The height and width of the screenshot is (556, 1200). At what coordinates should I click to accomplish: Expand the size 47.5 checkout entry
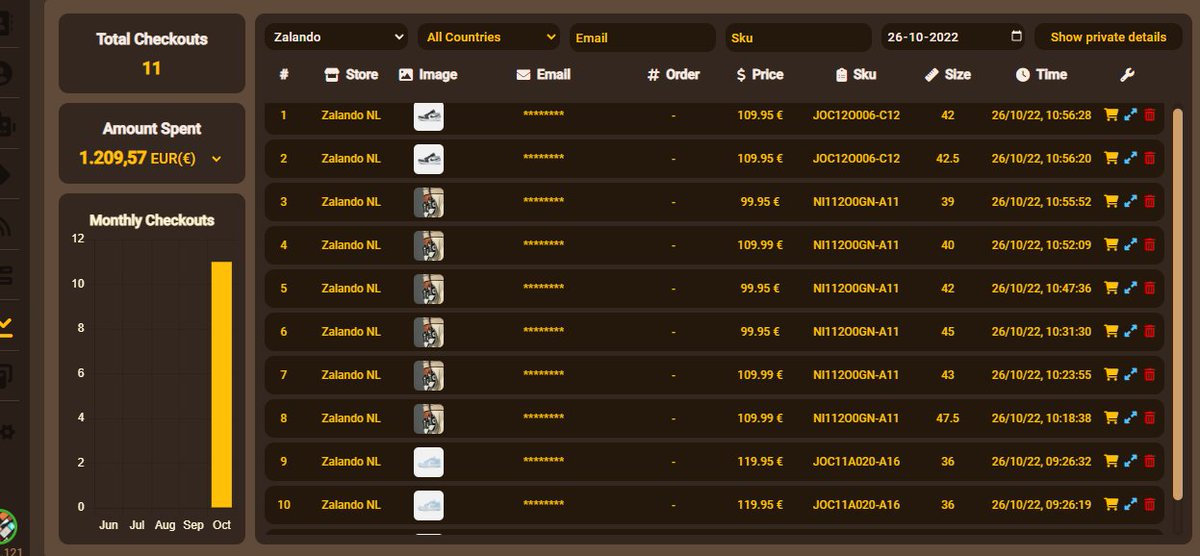pos(1130,418)
